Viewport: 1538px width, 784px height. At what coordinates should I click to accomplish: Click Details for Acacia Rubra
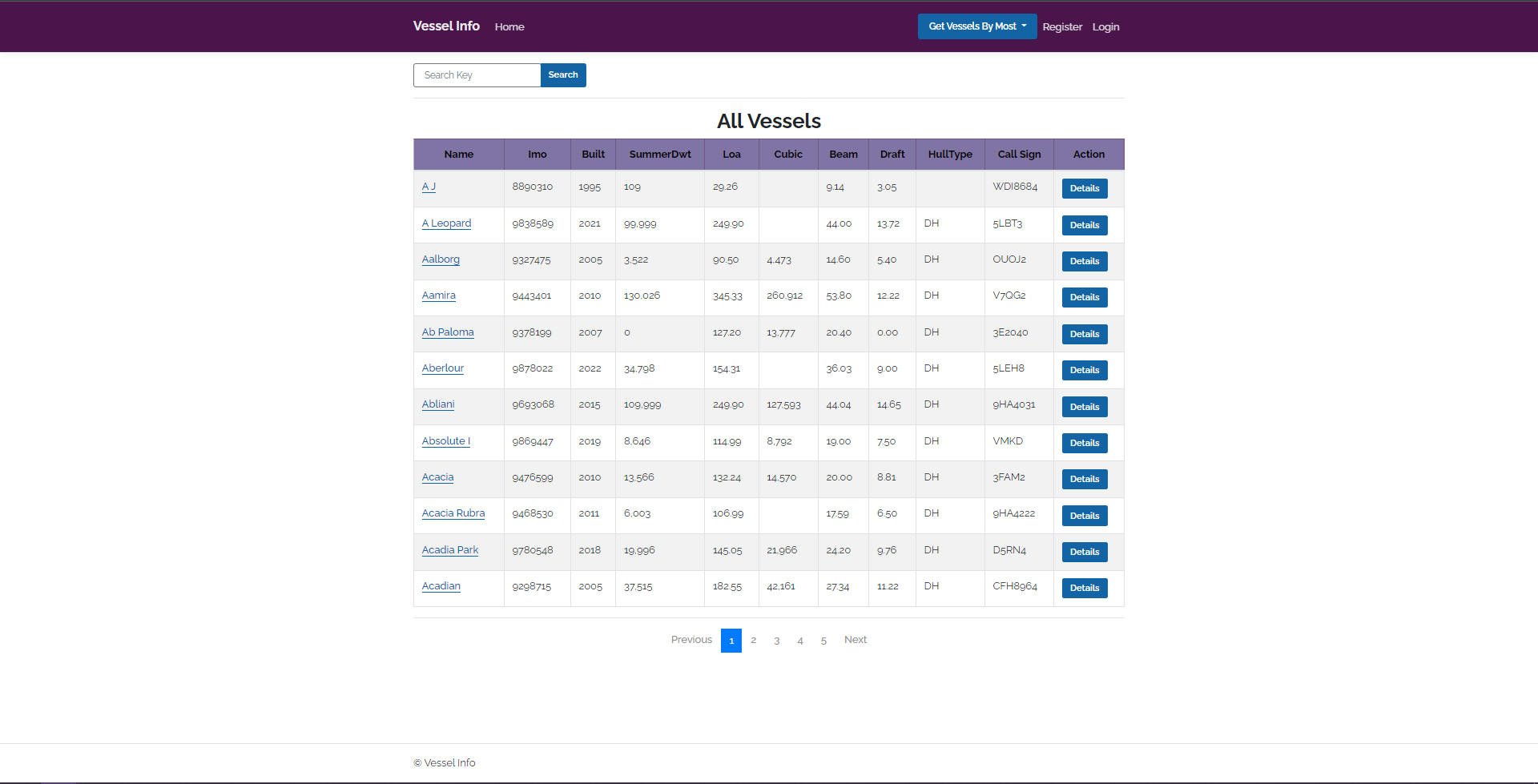tap(1084, 515)
